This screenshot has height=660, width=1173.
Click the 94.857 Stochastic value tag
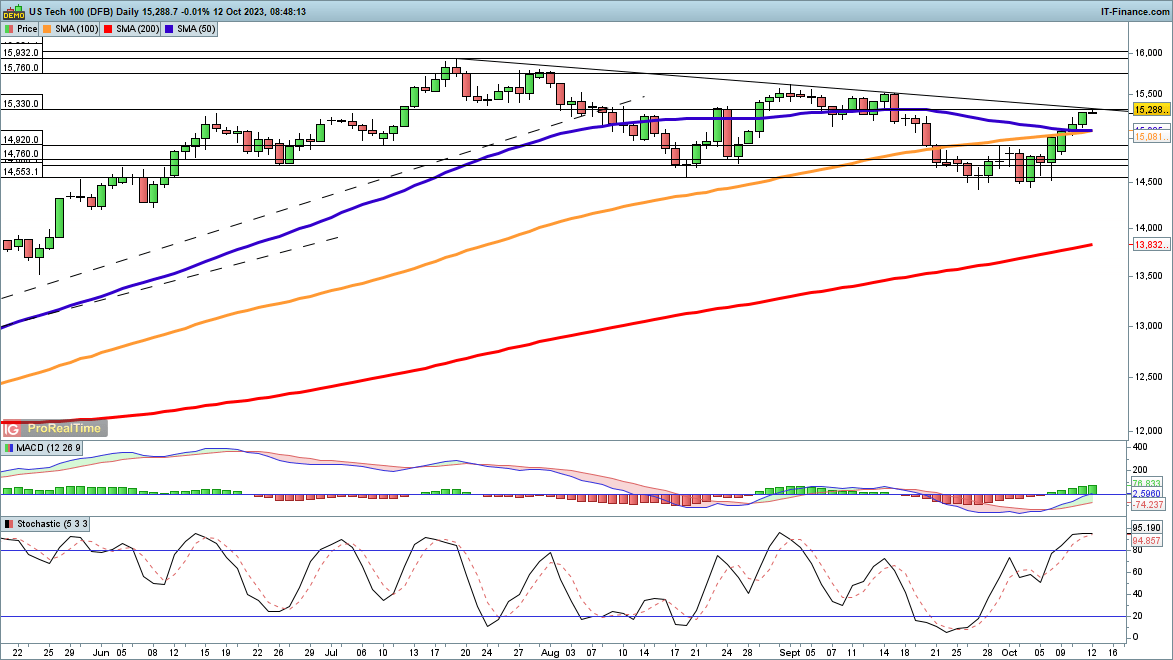point(1147,540)
